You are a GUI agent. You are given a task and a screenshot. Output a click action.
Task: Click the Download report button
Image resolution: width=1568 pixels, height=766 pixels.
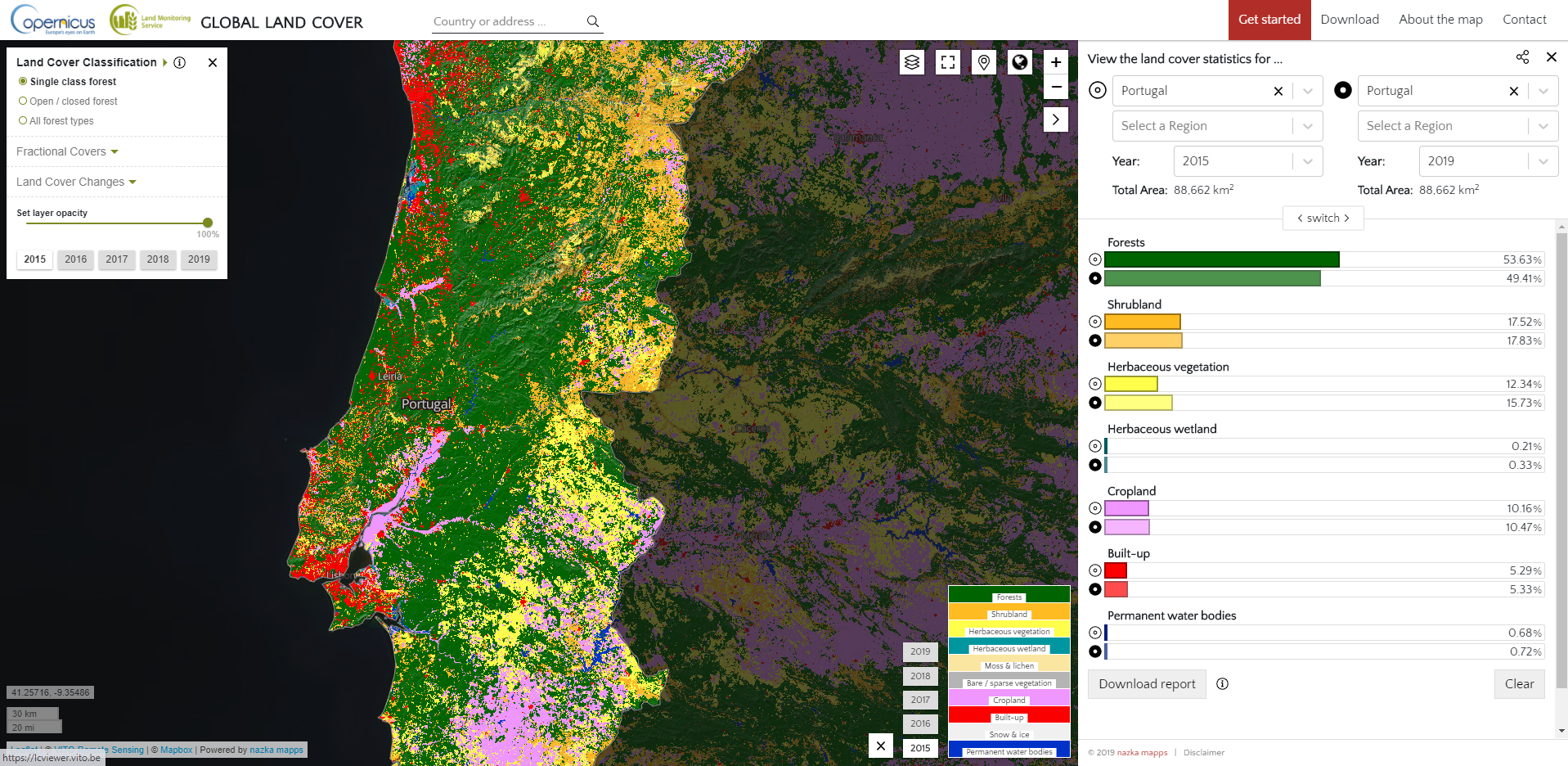1146,684
